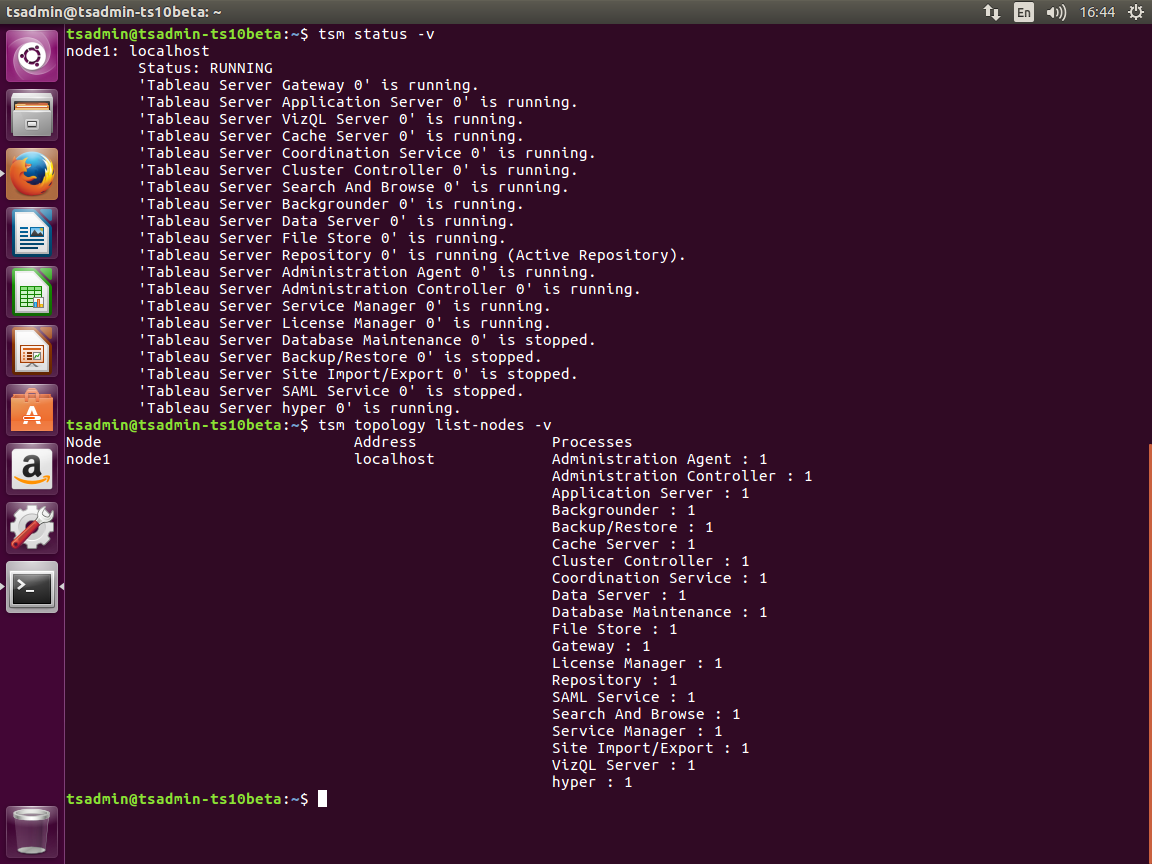Open the Ubuntu Dash search launcher
The height and width of the screenshot is (864, 1152).
click(32, 56)
